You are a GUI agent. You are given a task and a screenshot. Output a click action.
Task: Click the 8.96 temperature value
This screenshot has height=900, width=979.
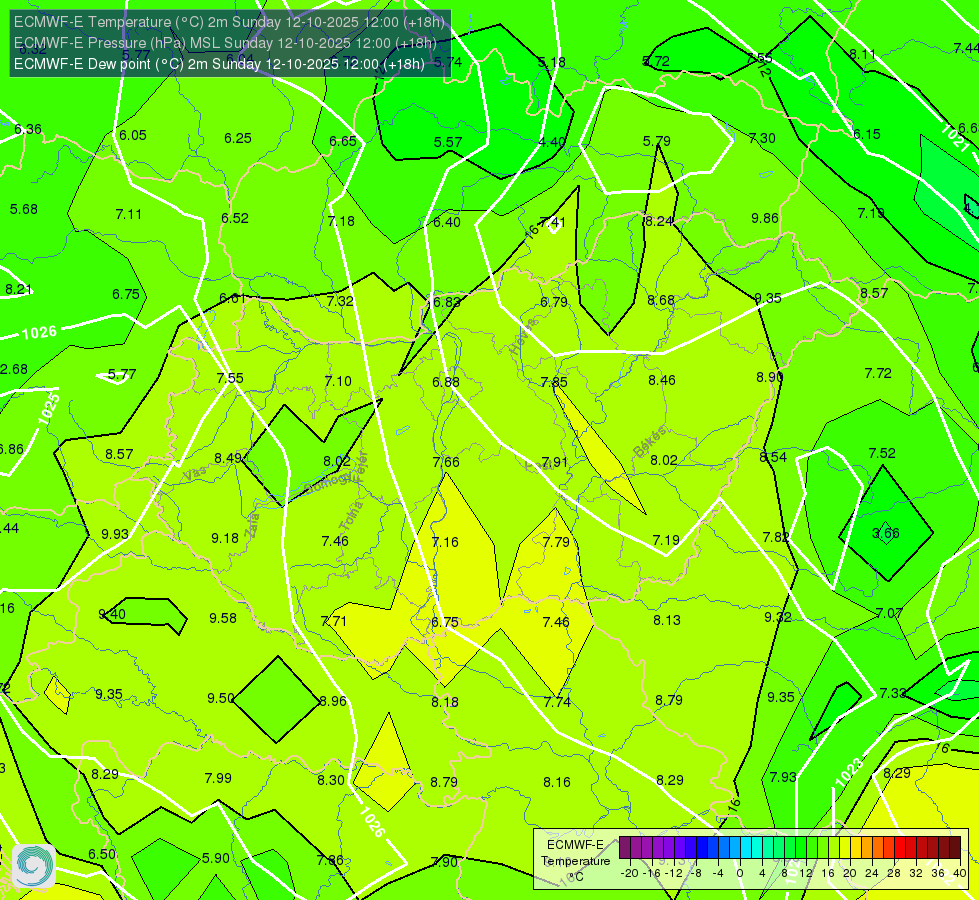pyautogui.click(x=333, y=701)
